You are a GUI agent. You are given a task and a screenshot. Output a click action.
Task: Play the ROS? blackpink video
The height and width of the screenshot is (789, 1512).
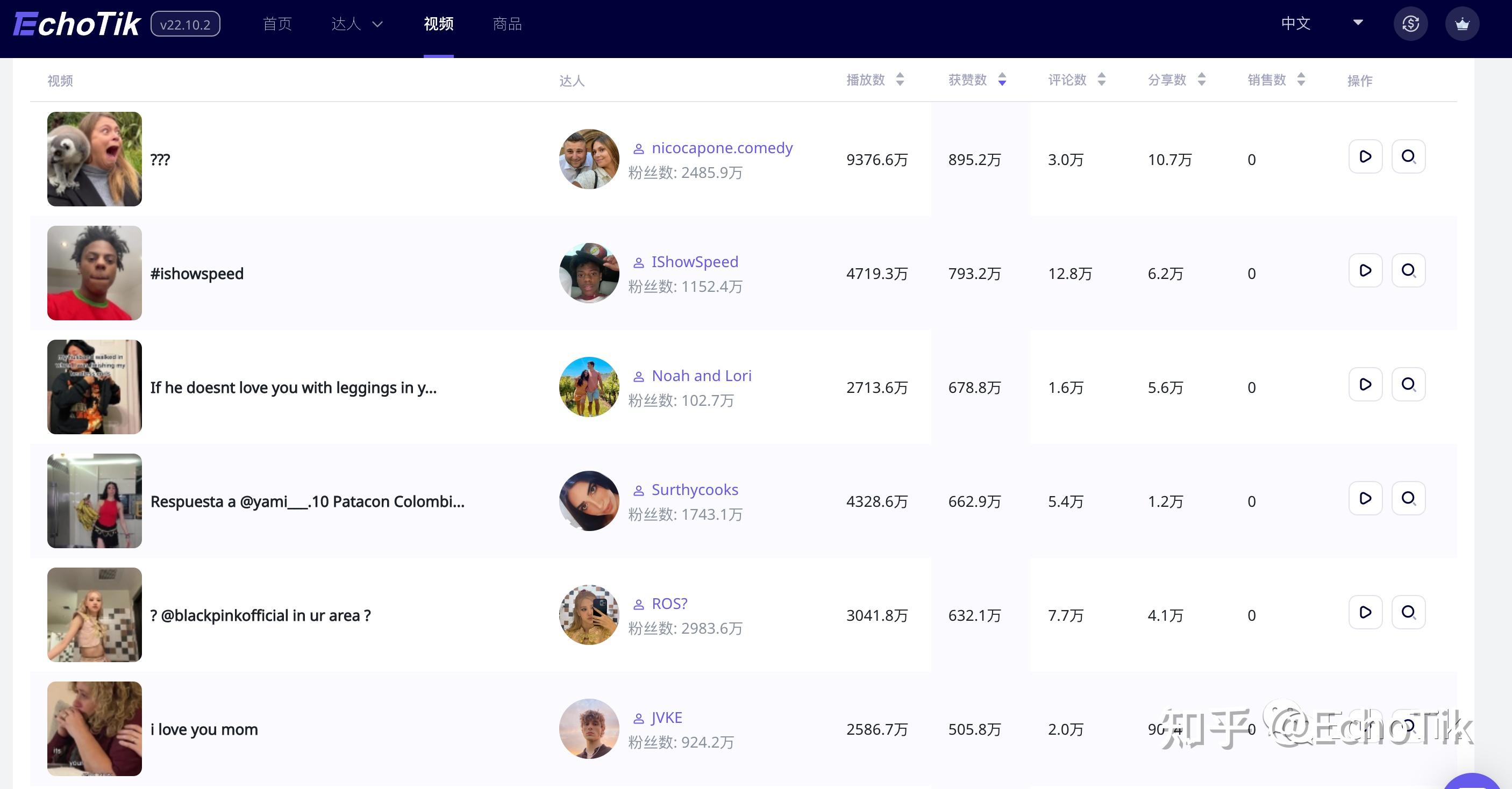click(1365, 612)
